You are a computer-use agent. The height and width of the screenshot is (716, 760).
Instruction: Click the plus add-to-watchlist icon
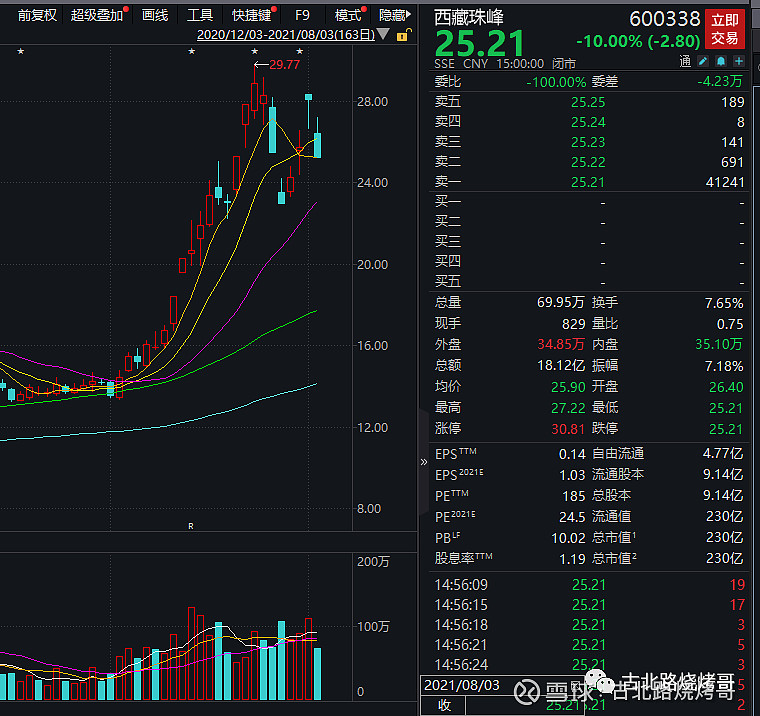(739, 61)
